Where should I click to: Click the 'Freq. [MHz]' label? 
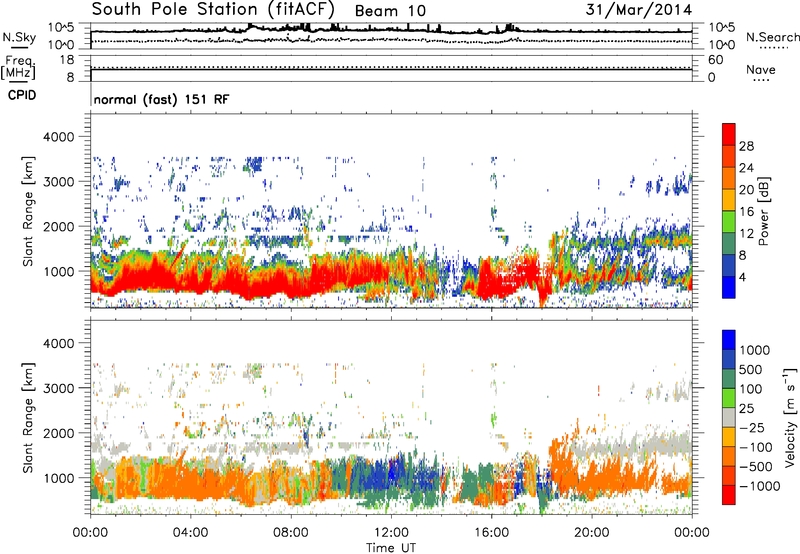pos(18,67)
